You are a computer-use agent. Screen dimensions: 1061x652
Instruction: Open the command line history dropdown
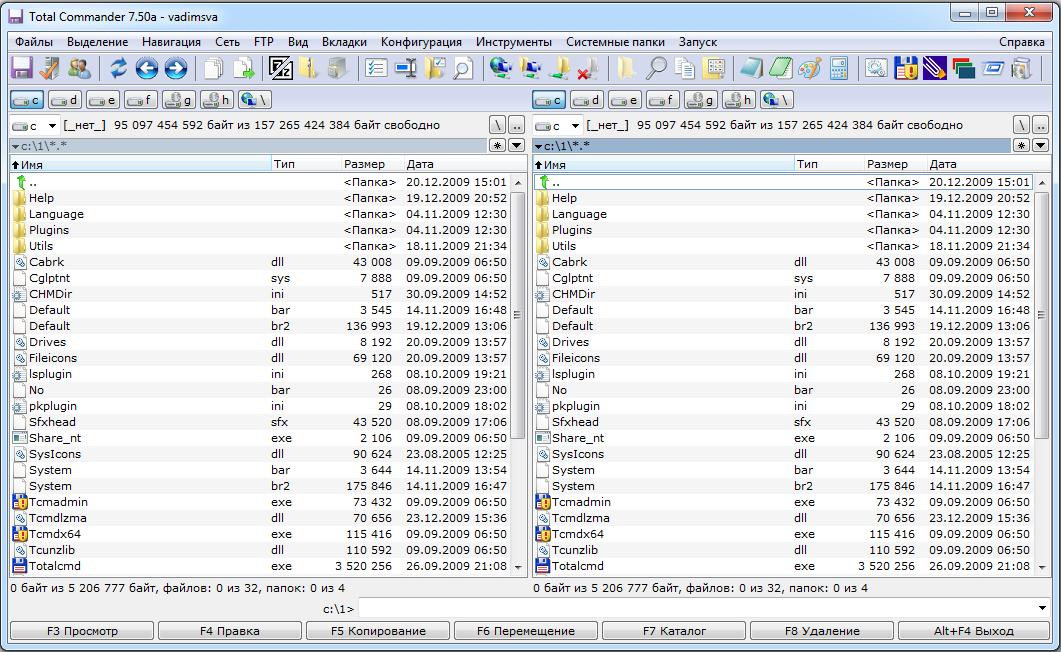[x=1042, y=608]
